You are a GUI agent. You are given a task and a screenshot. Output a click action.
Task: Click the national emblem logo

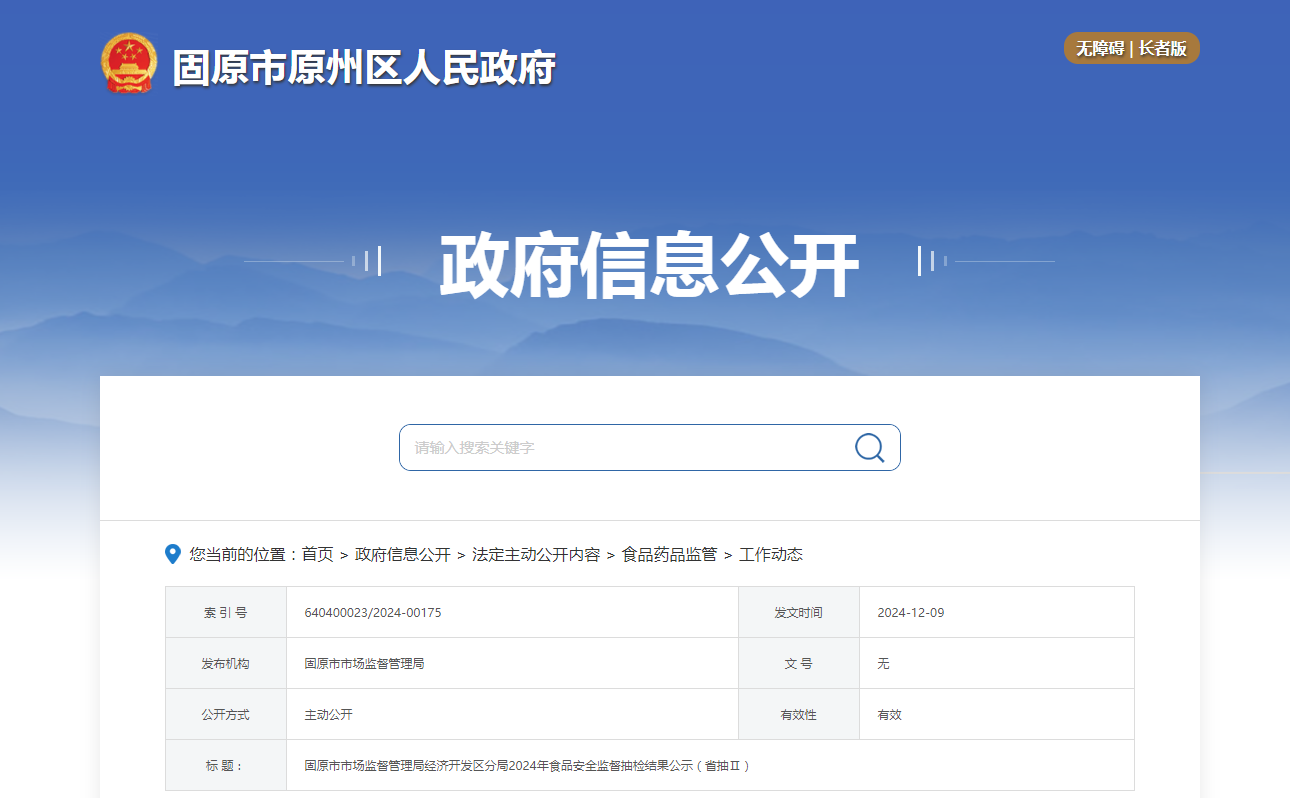[x=130, y=64]
